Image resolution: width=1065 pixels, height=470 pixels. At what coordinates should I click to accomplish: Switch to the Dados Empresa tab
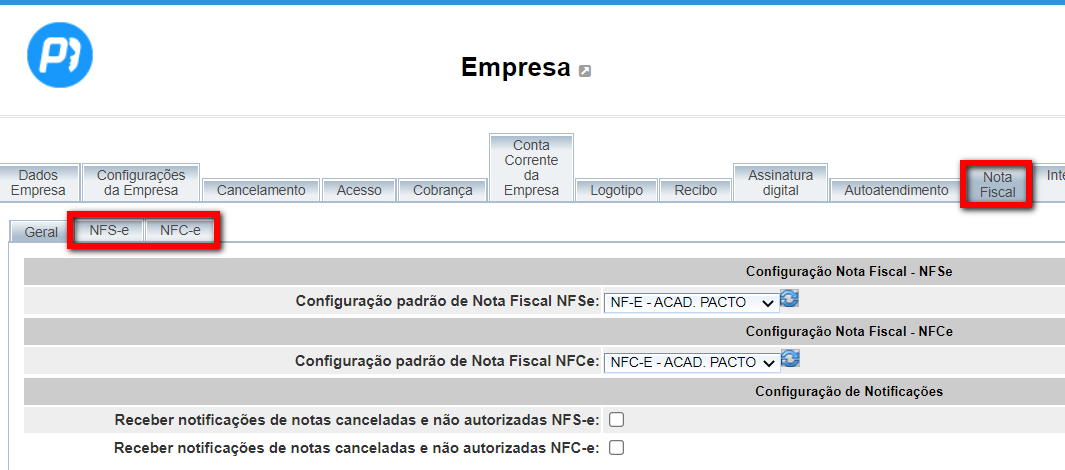tap(39, 183)
